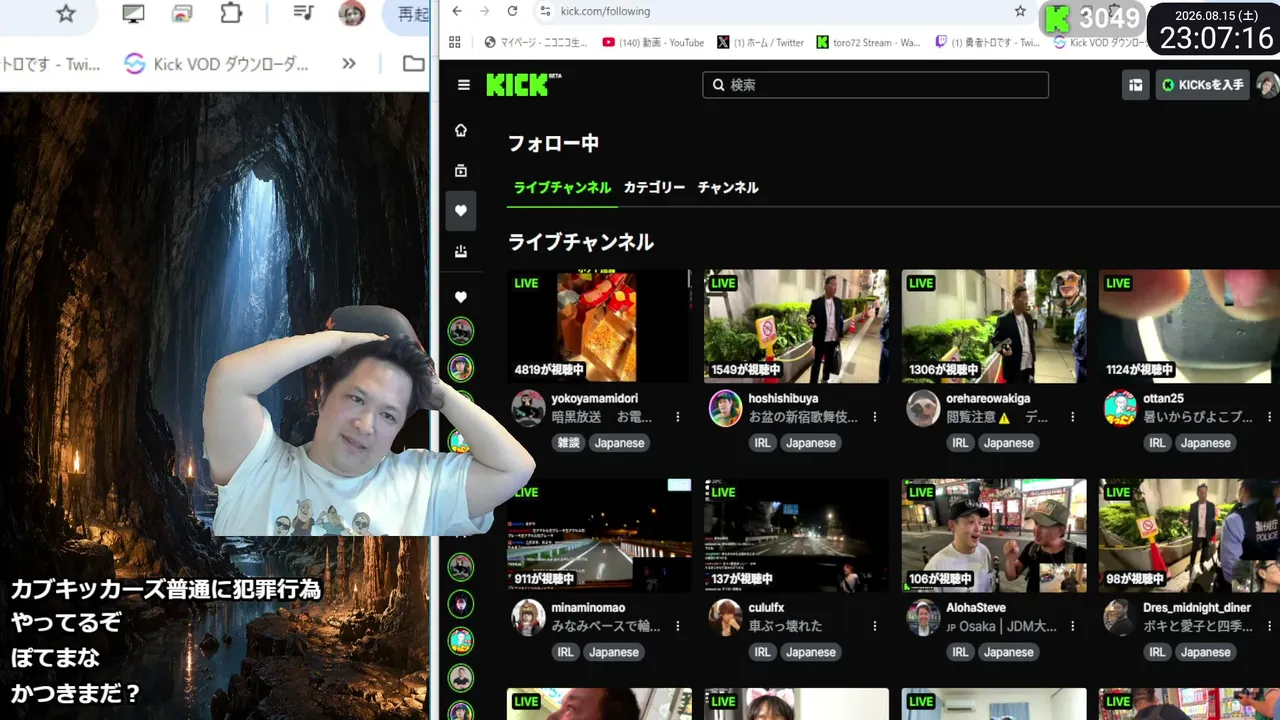
Task: Open yokoyamamidori live thumbnail with 4819 viewers
Action: [598, 326]
